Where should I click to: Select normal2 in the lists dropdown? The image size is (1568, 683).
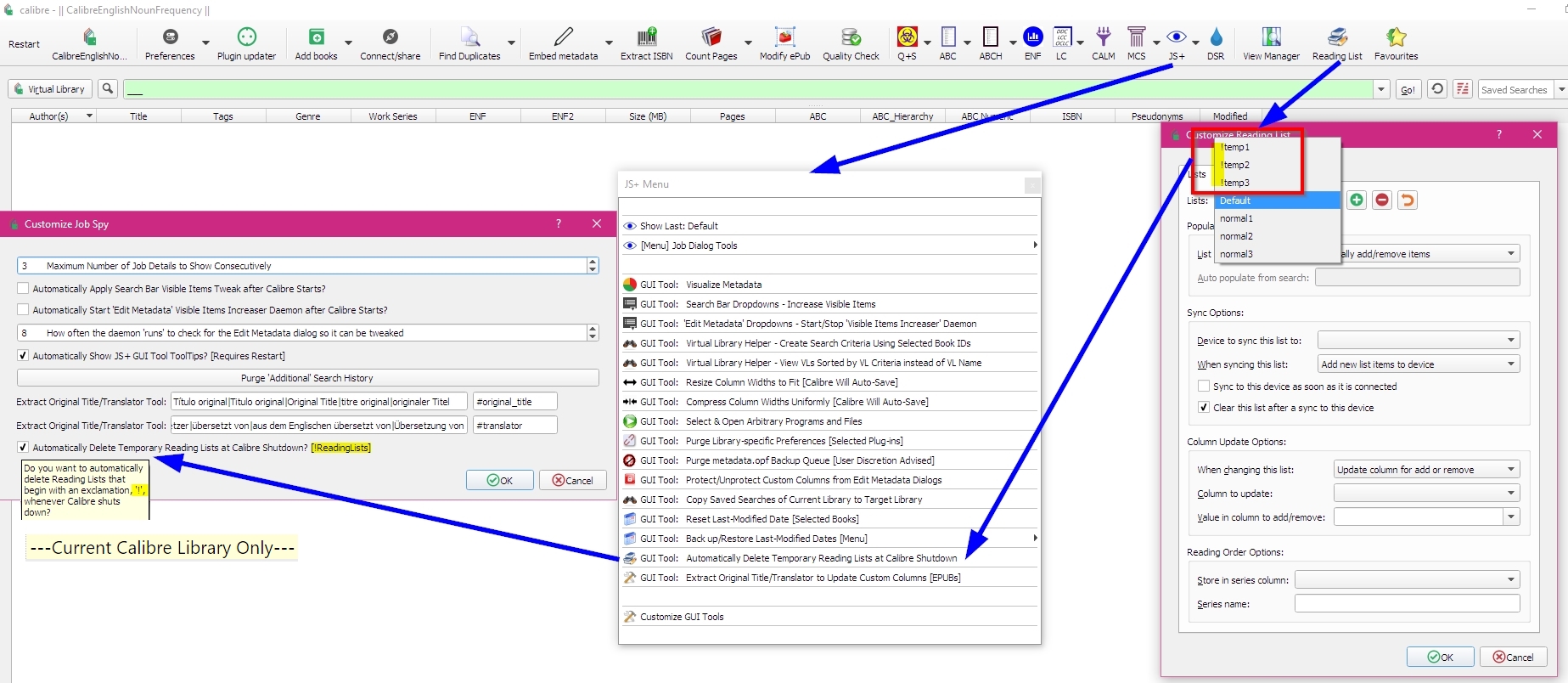click(1277, 236)
